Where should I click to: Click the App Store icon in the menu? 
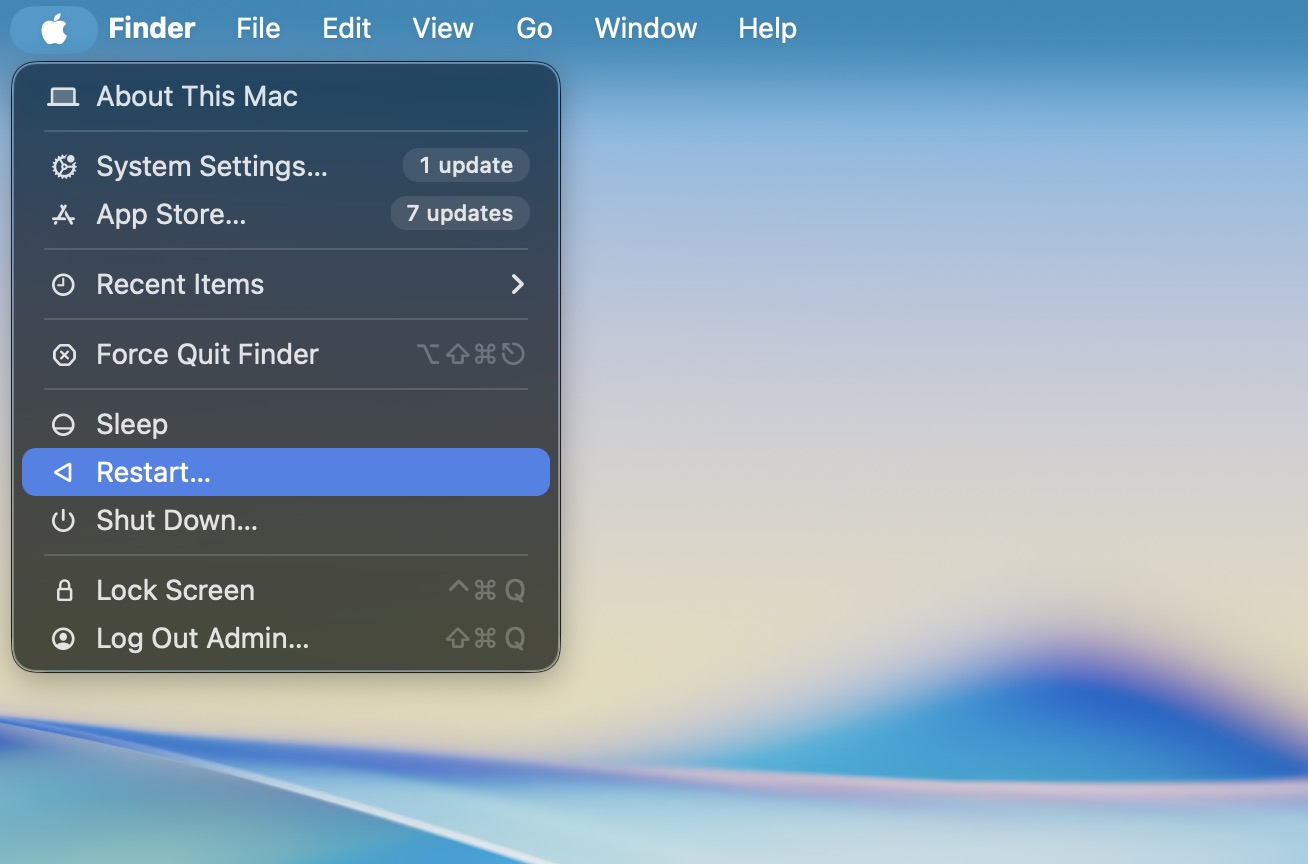click(62, 214)
